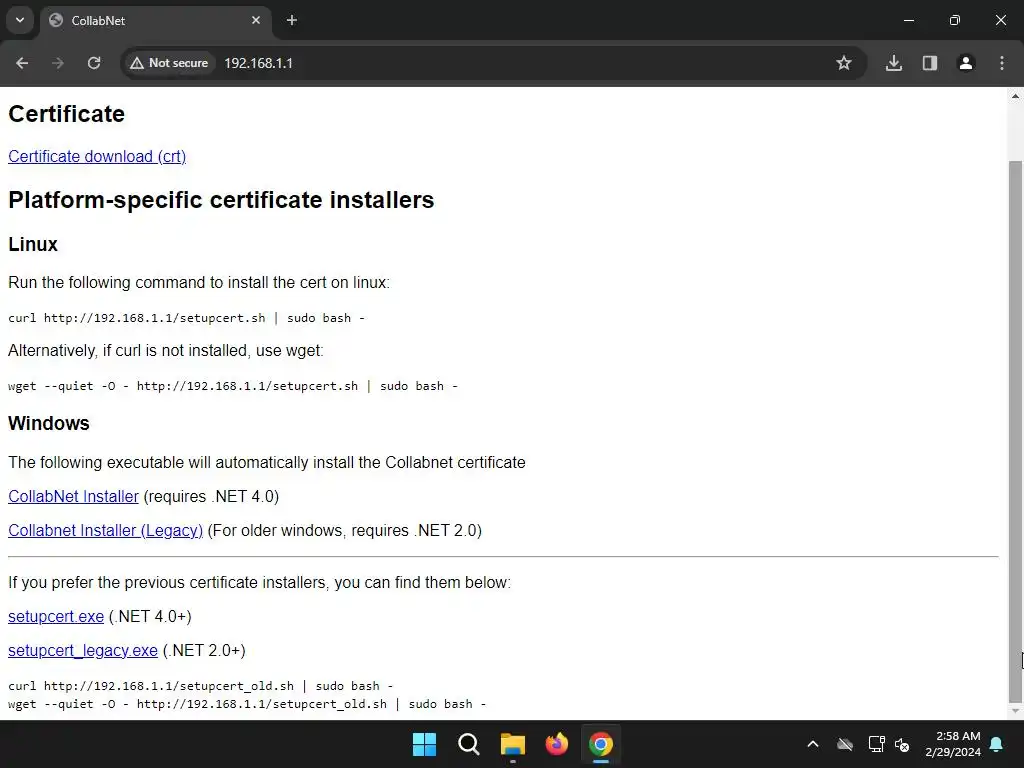Viewport: 1024px width, 768px height.
Task: Open the tab search dropdown
Action: 20,20
